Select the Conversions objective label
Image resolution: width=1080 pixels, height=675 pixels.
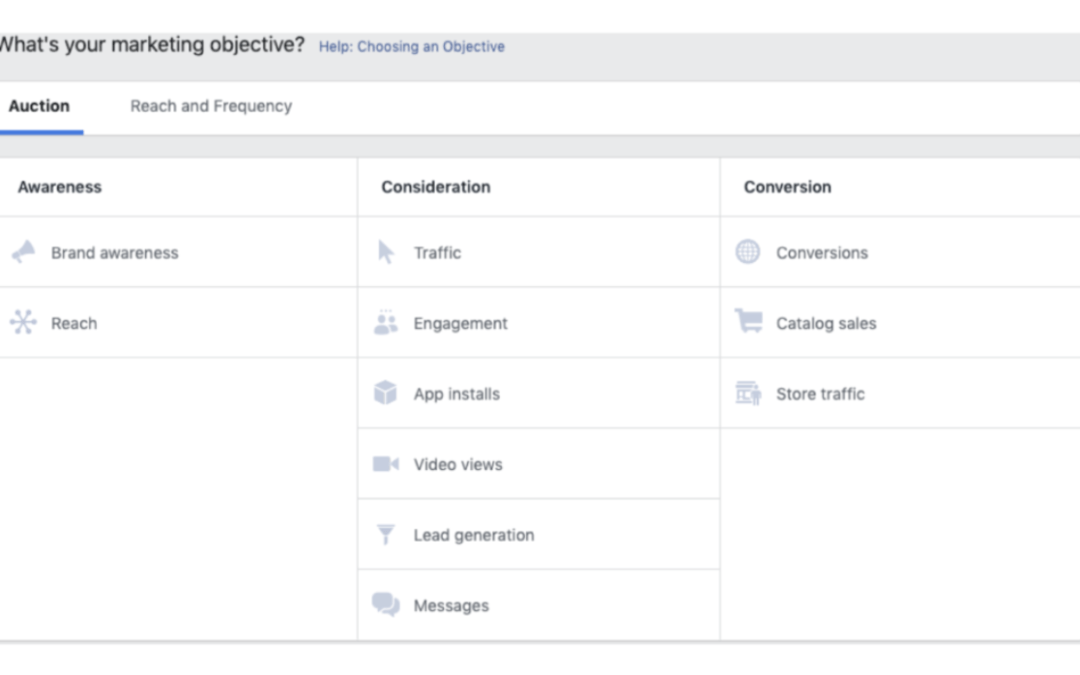coord(822,253)
